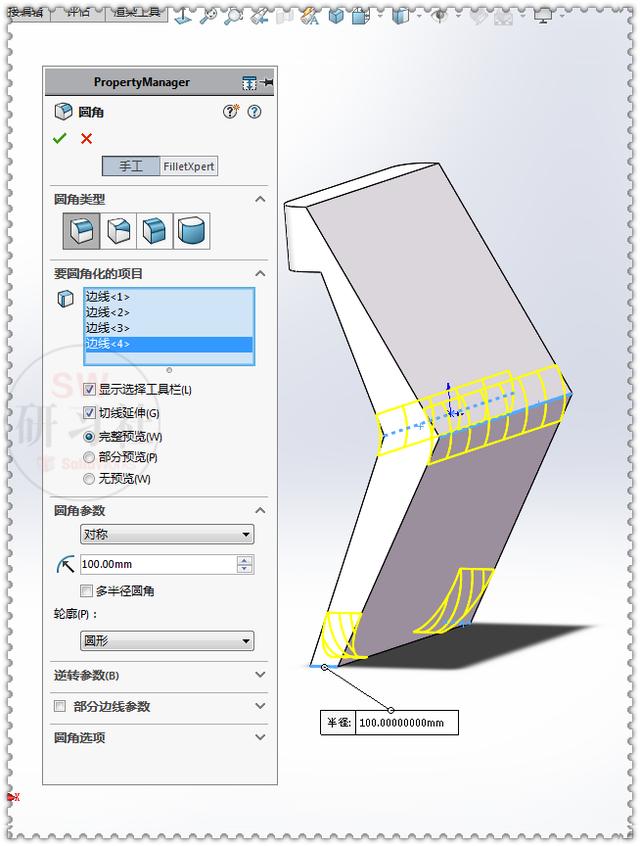
Task: Enable 多半径圆角 checkbox
Action: click(86, 591)
